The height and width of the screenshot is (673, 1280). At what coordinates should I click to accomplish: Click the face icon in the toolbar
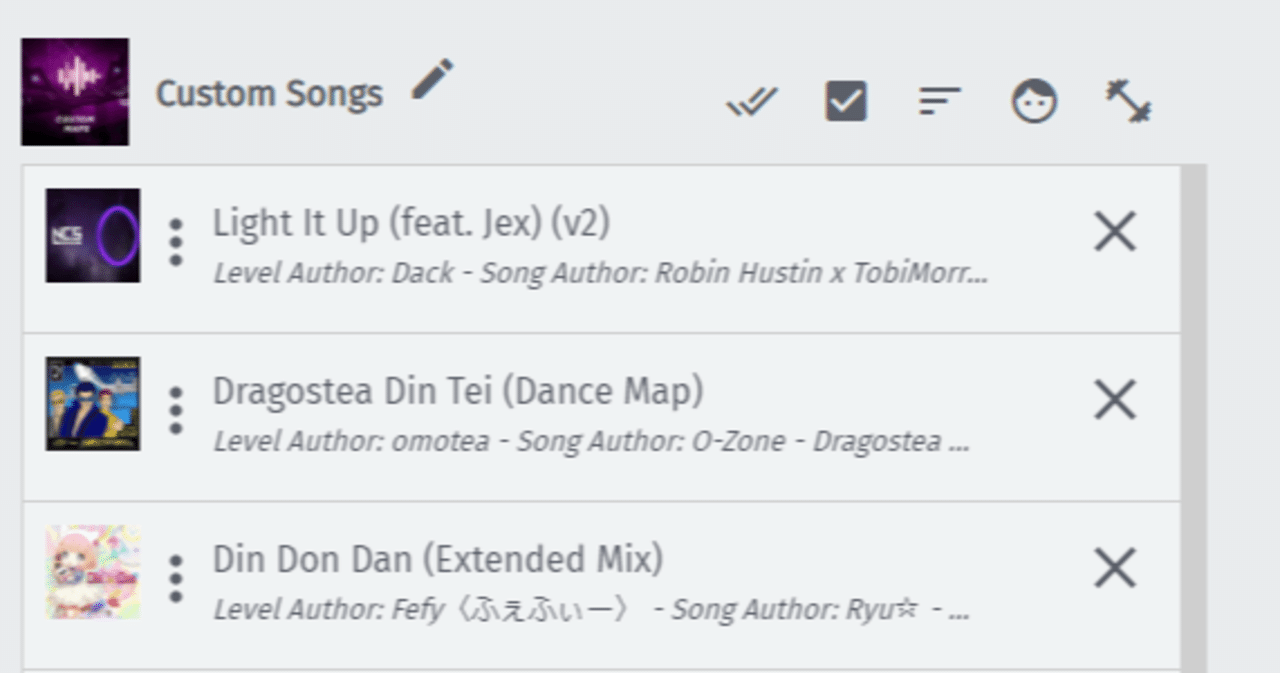pyautogui.click(x=1034, y=102)
